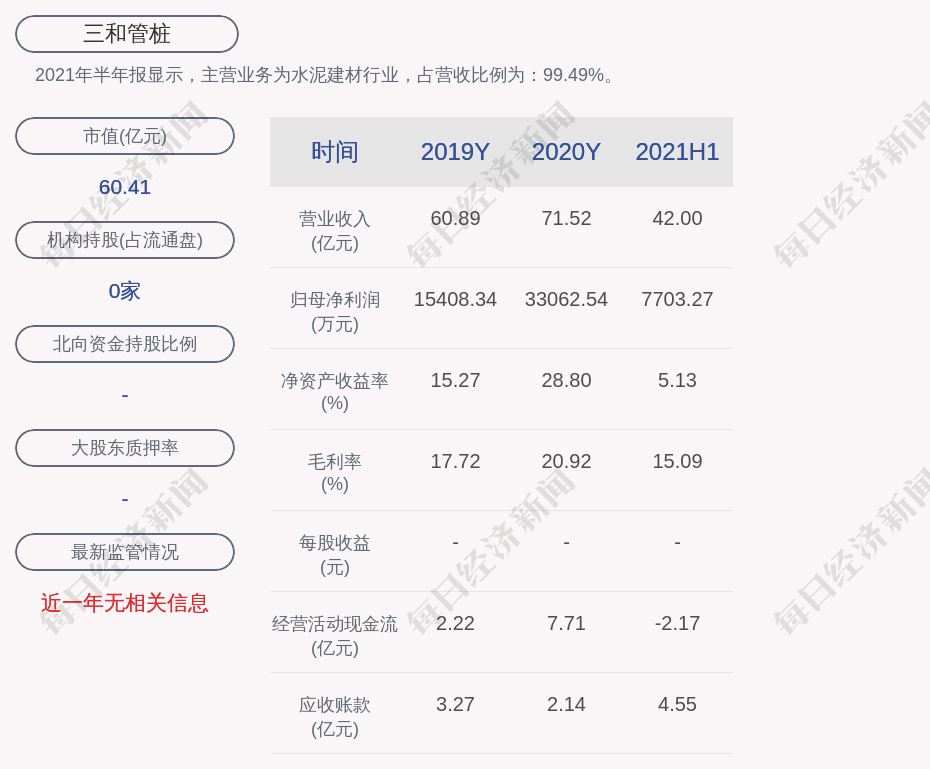
Task: Click the 60.41 market value figure
Action: 125,187
